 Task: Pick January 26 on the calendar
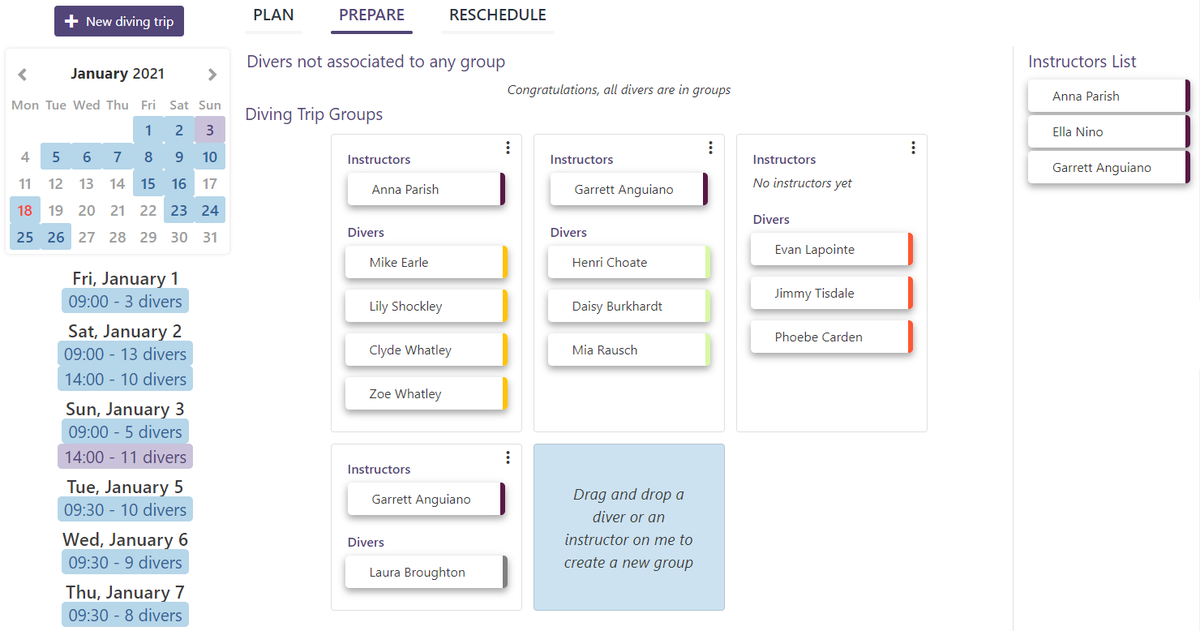click(56, 237)
